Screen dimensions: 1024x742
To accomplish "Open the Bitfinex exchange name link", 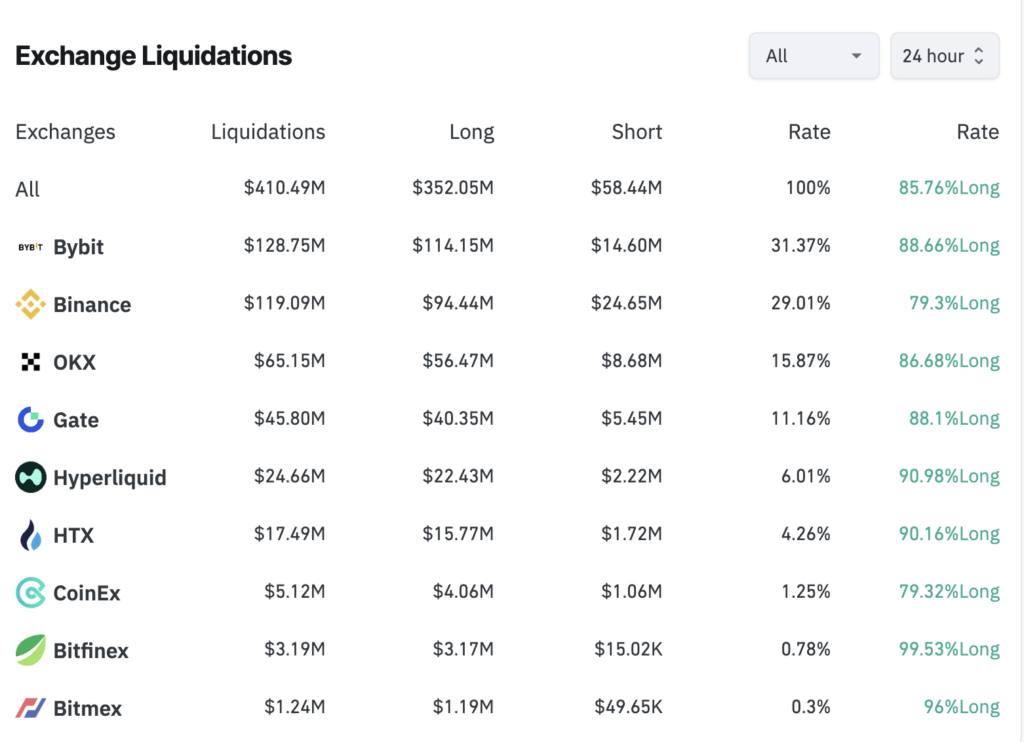I will click(91, 651).
